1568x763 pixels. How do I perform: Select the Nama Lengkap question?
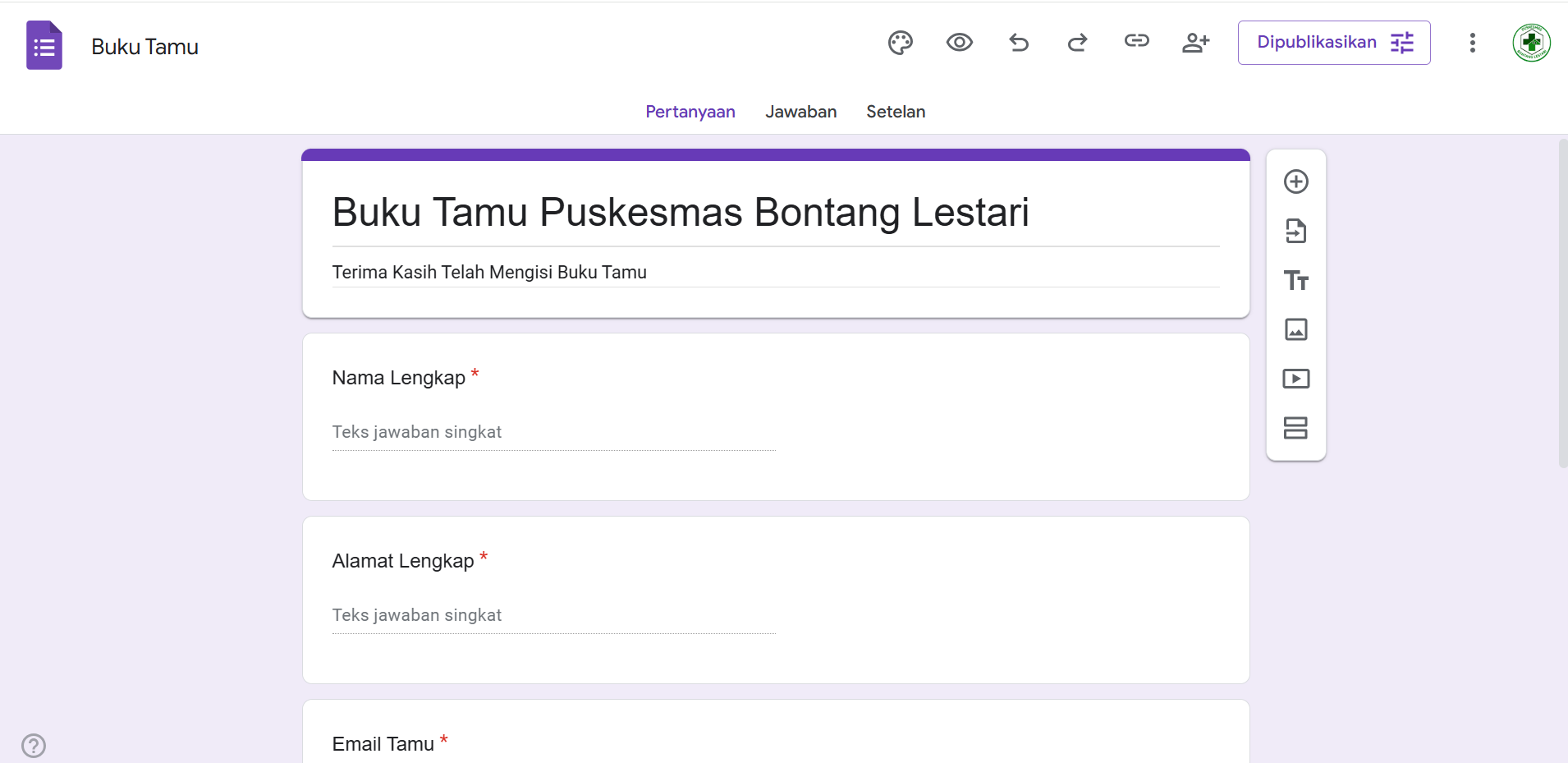point(776,417)
